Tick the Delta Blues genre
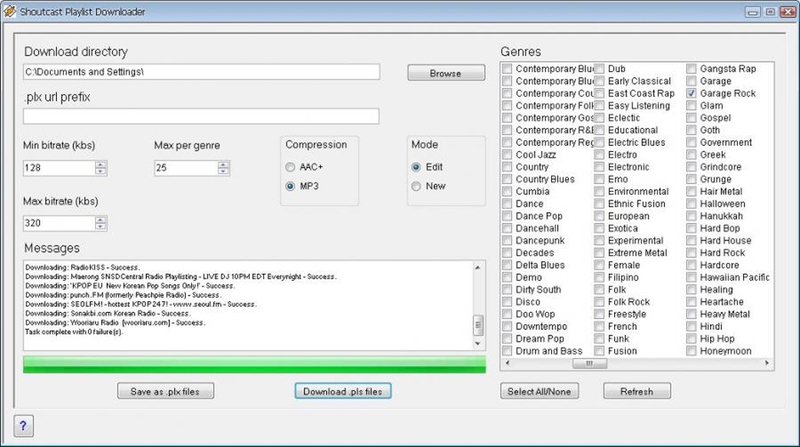This screenshot has width=800, height=447. 507,265
